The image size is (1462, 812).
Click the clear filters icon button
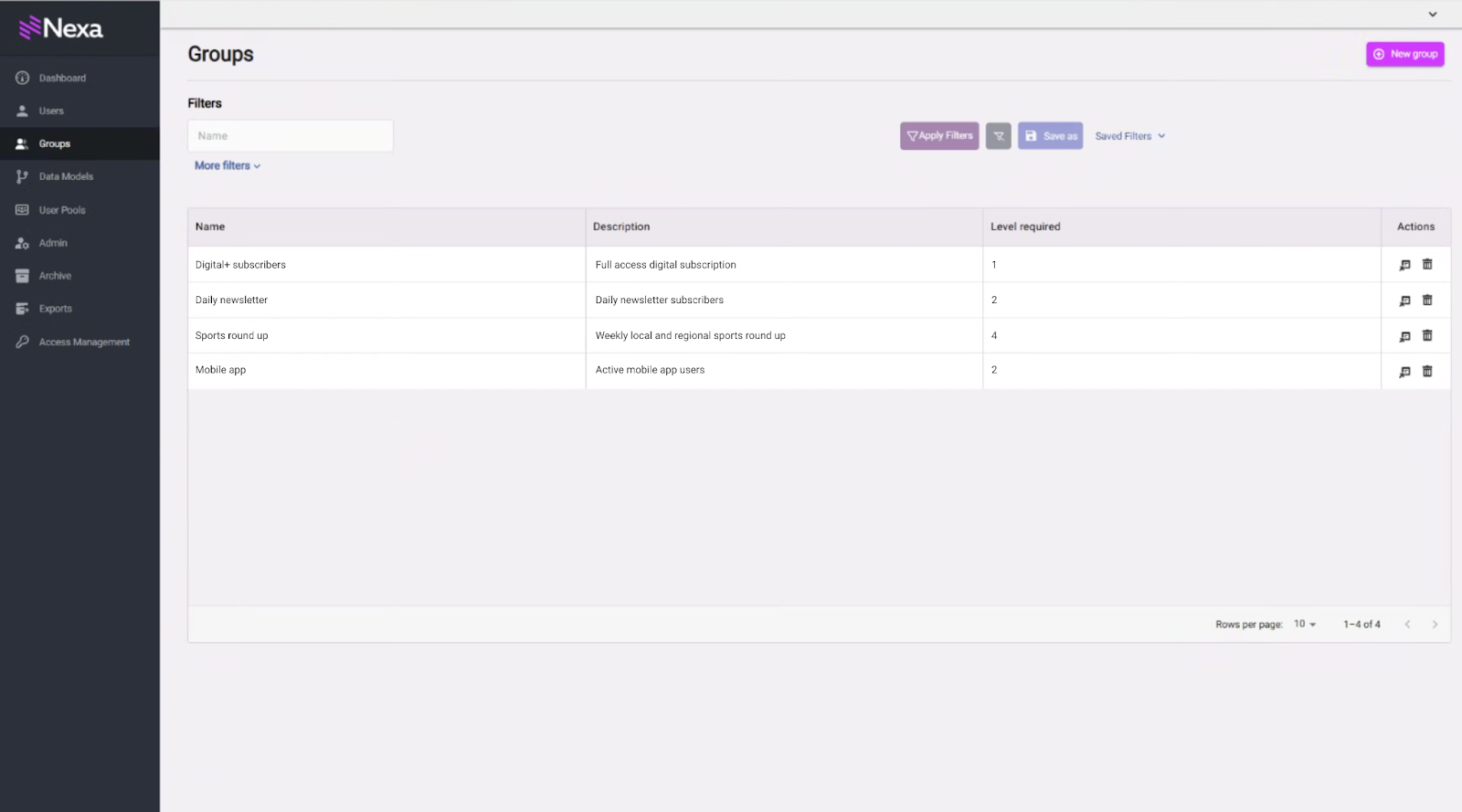click(998, 136)
